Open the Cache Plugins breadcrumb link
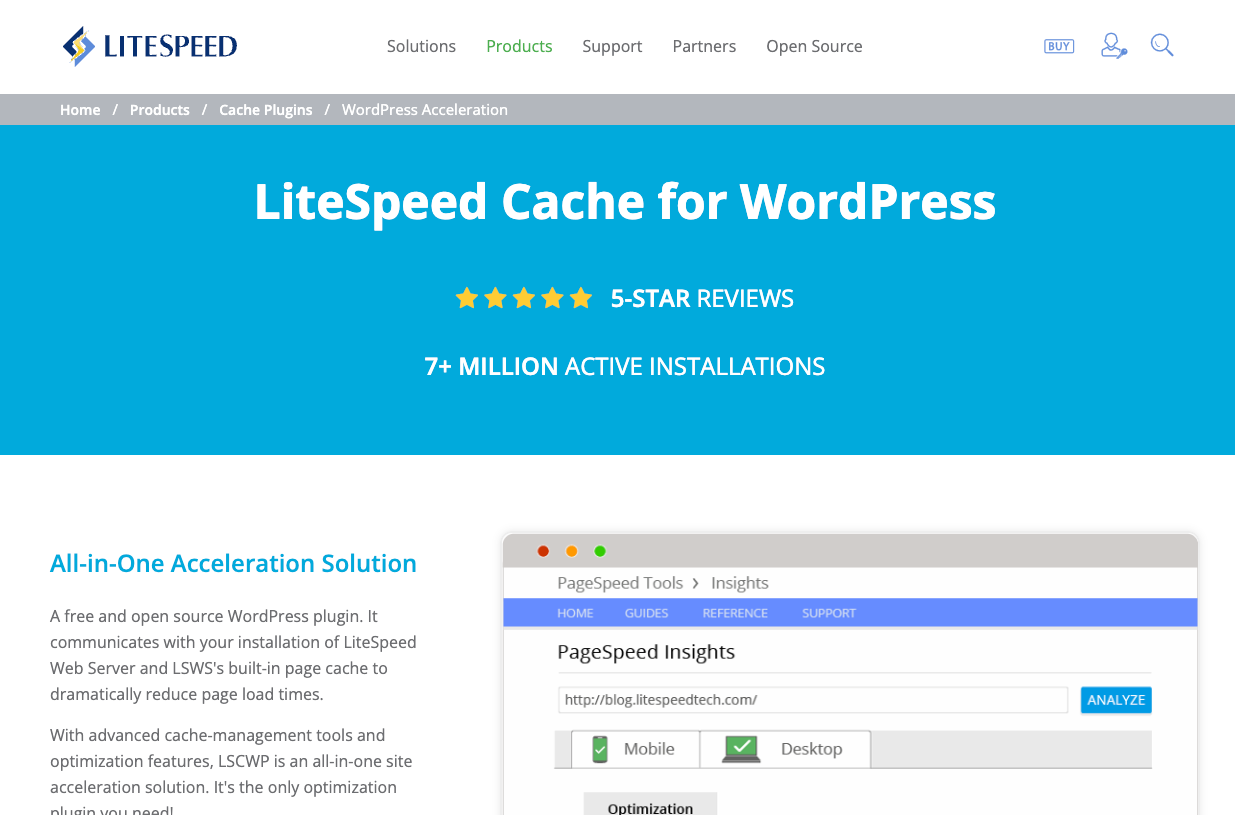 click(x=265, y=109)
